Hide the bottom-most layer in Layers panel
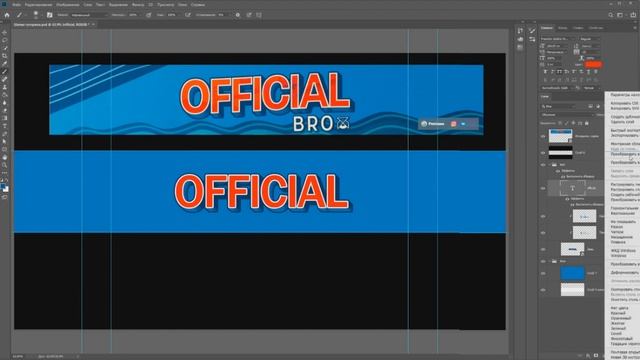 pyautogui.click(x=543, y=290)
